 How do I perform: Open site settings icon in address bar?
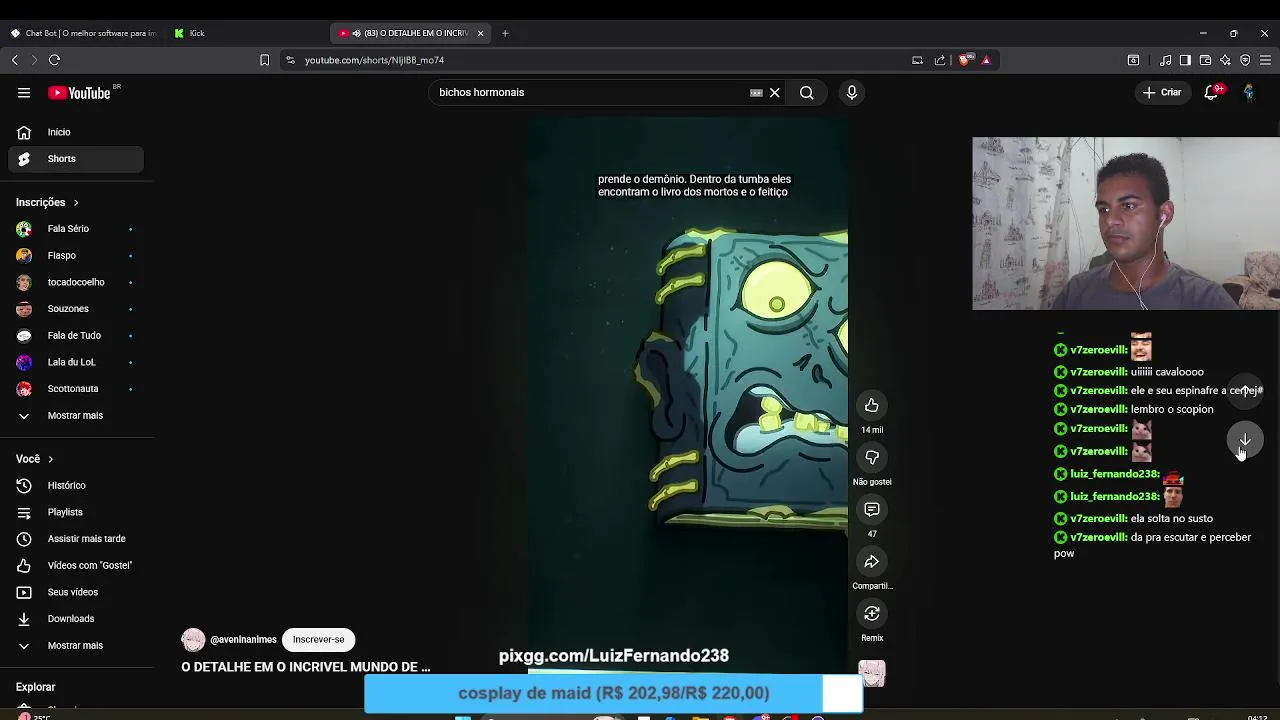click(x=290, y=60)
